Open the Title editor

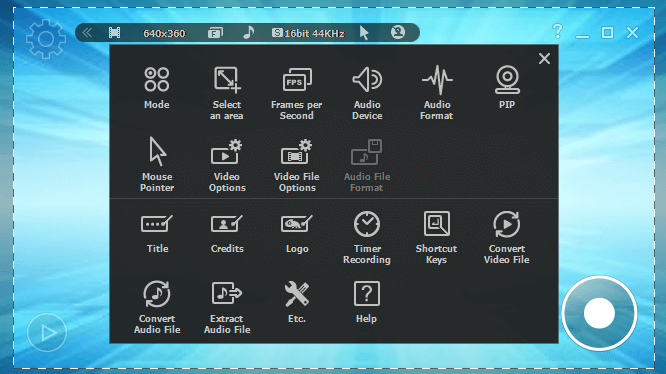coord(157,233)
